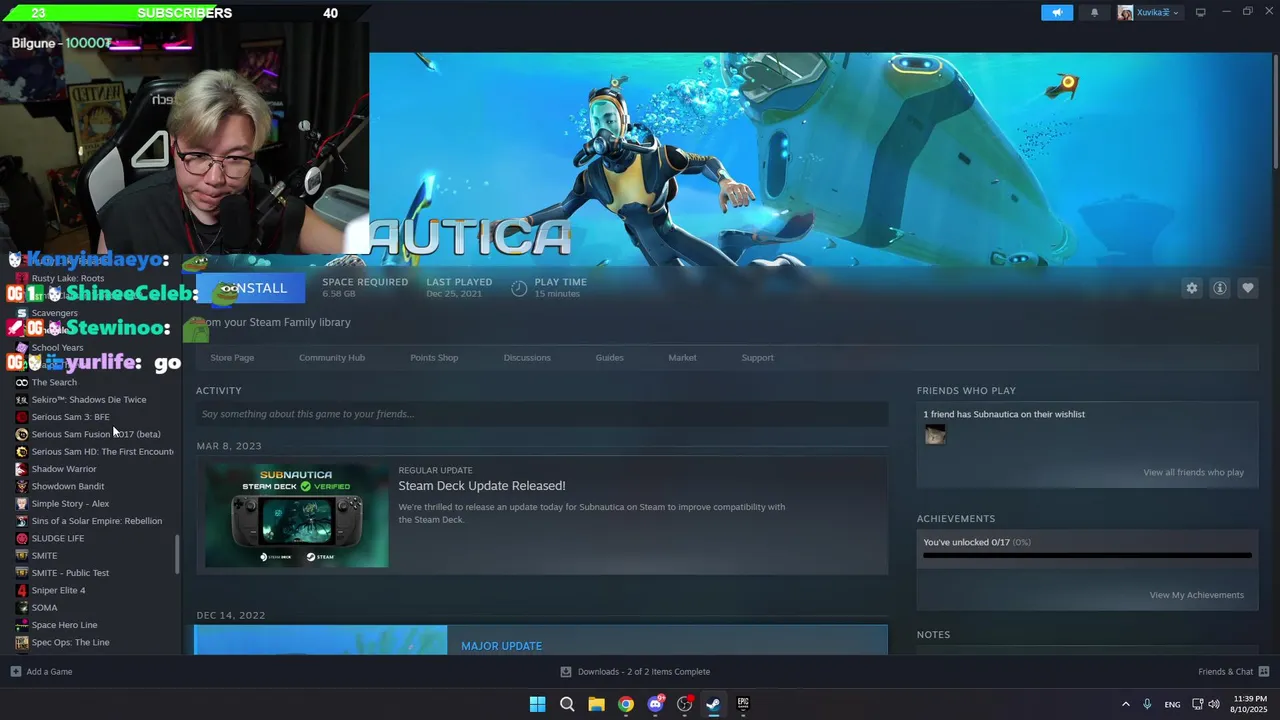This screenshot has height=720, width=1280.
Task: Select Spec Ops: The Line
Action: (x=70, y=642)
